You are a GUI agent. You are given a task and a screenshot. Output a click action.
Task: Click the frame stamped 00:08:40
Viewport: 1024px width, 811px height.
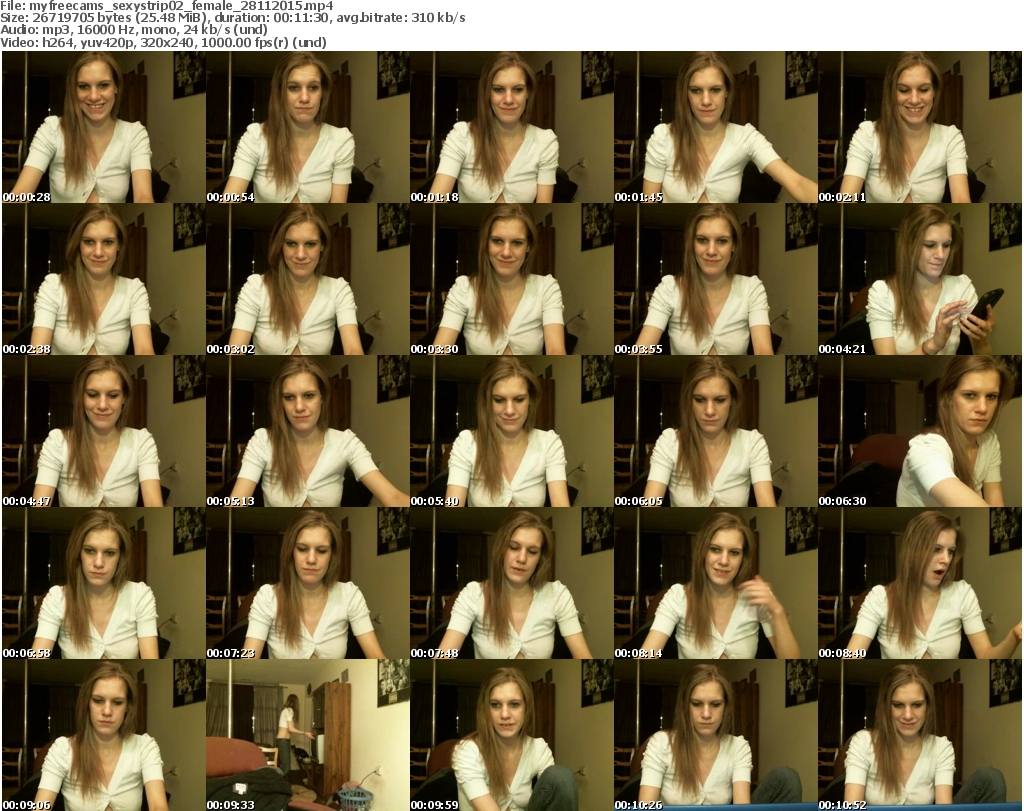pos(920,583)
